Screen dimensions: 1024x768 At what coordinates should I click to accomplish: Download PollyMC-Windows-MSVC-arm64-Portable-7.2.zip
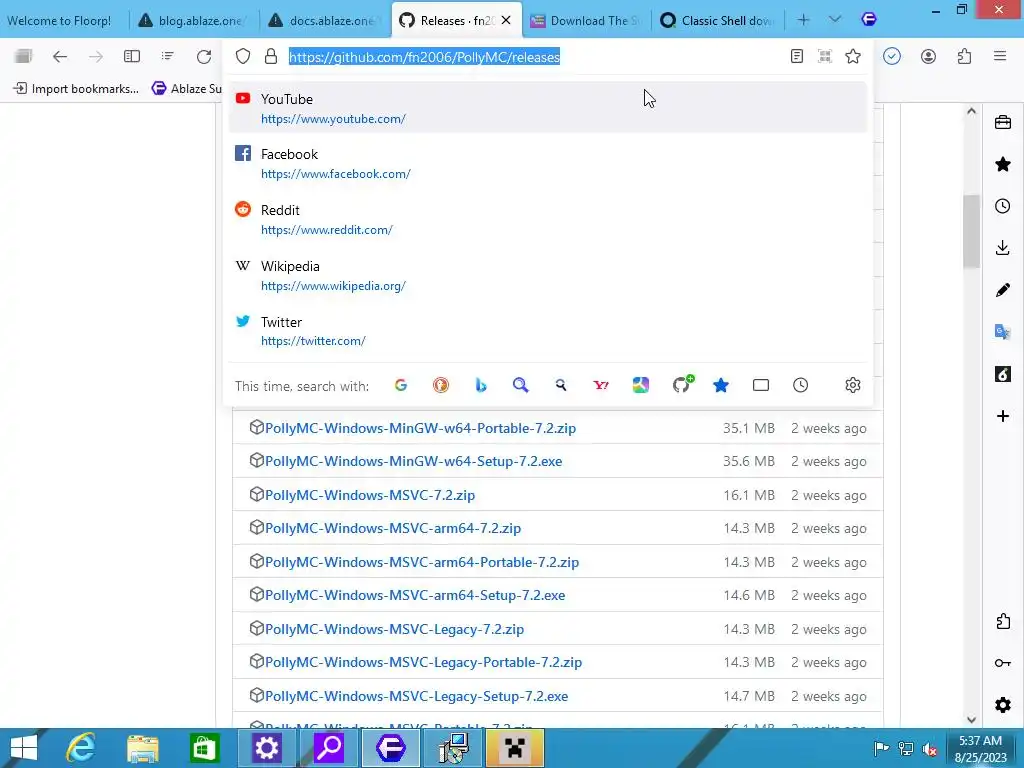422,562
